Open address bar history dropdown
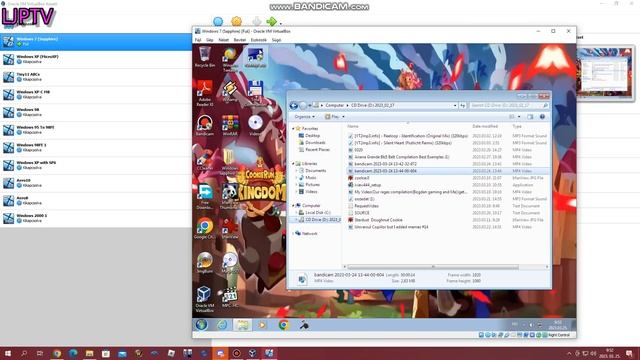This screenshot has width=640, height=360. [x=455, y=105]
